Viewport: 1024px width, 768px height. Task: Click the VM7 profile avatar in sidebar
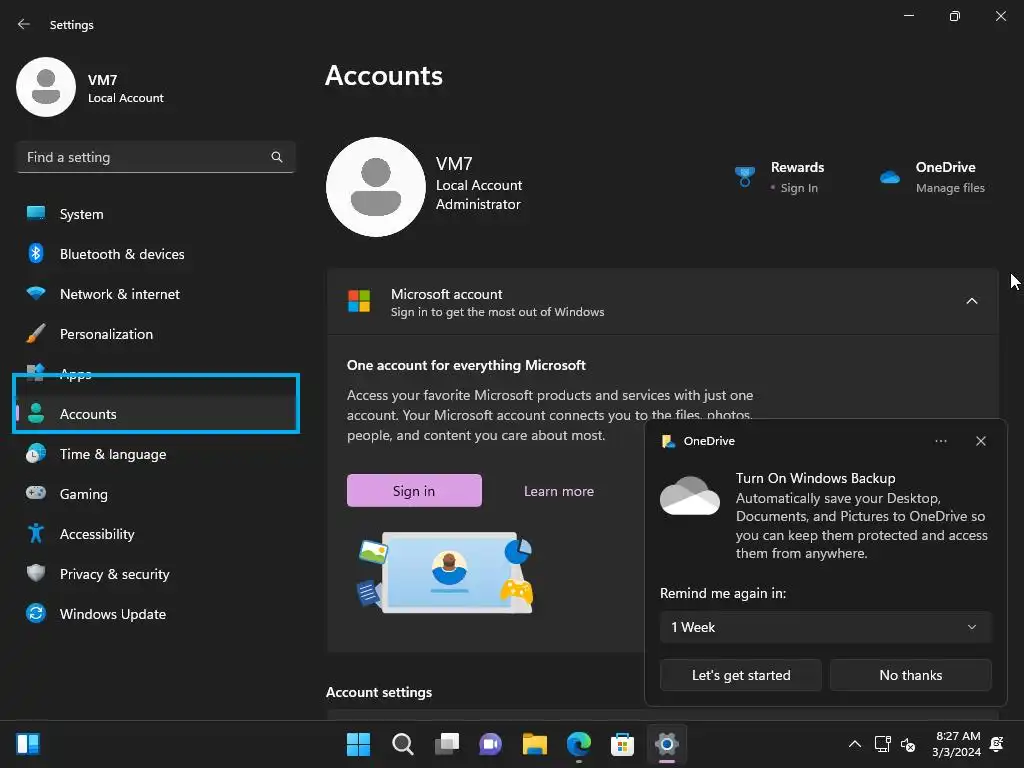[46, 87]
